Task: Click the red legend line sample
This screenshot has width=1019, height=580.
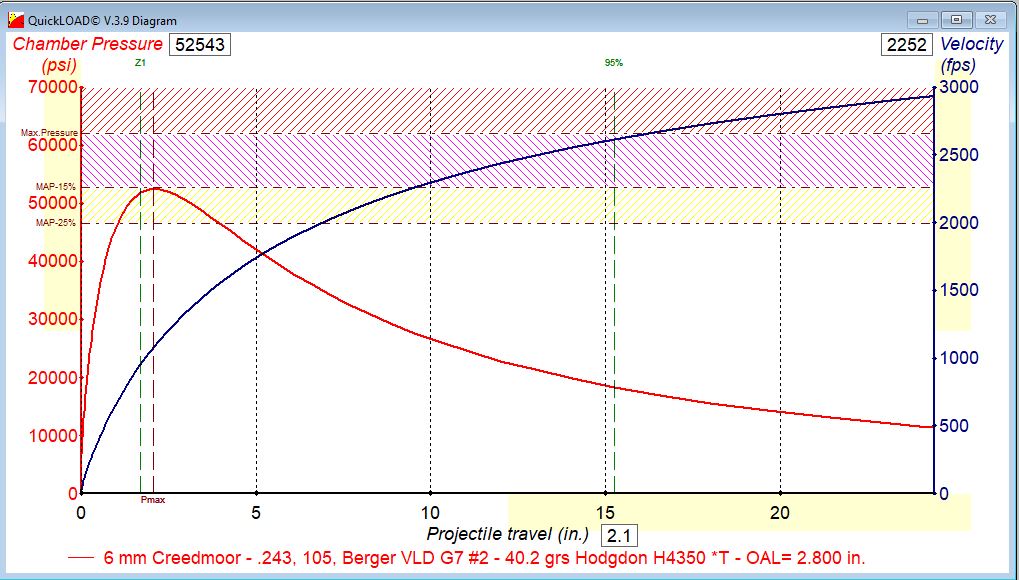Action: (x=81, y=557)
